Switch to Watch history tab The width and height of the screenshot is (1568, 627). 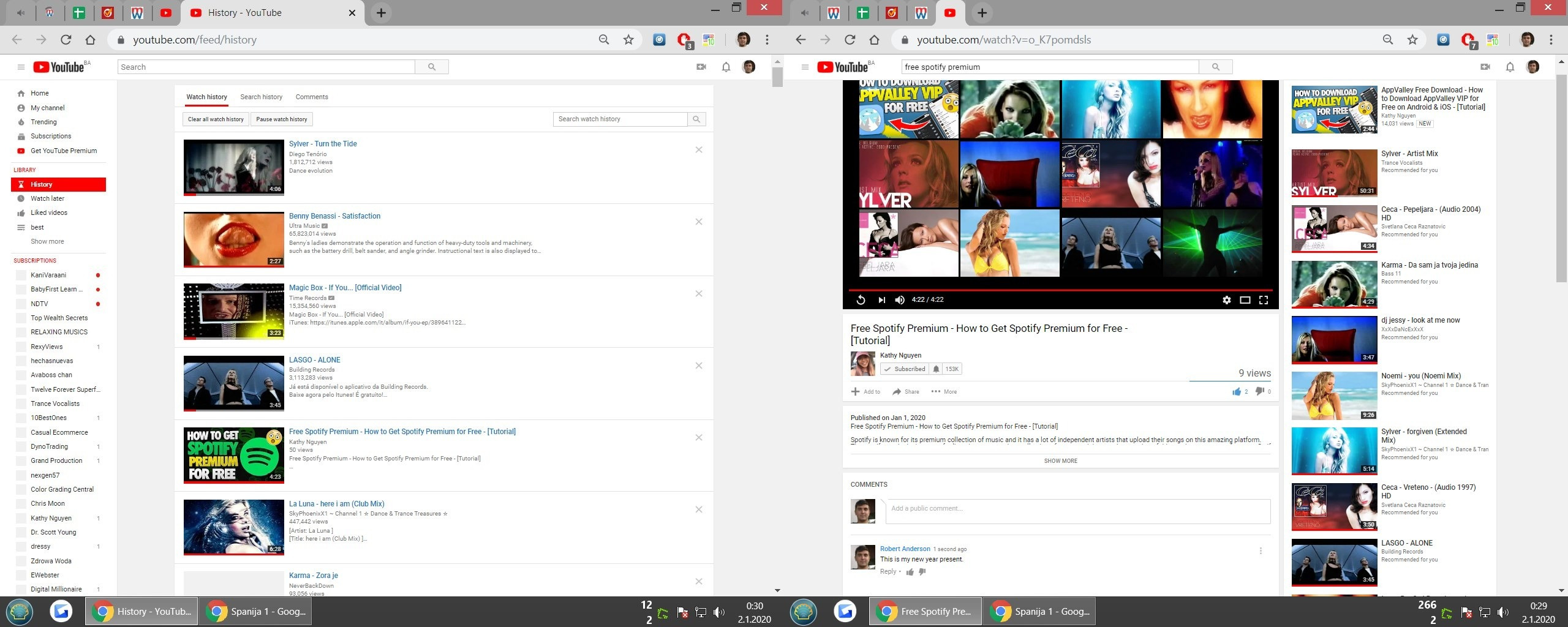(206, 97)
